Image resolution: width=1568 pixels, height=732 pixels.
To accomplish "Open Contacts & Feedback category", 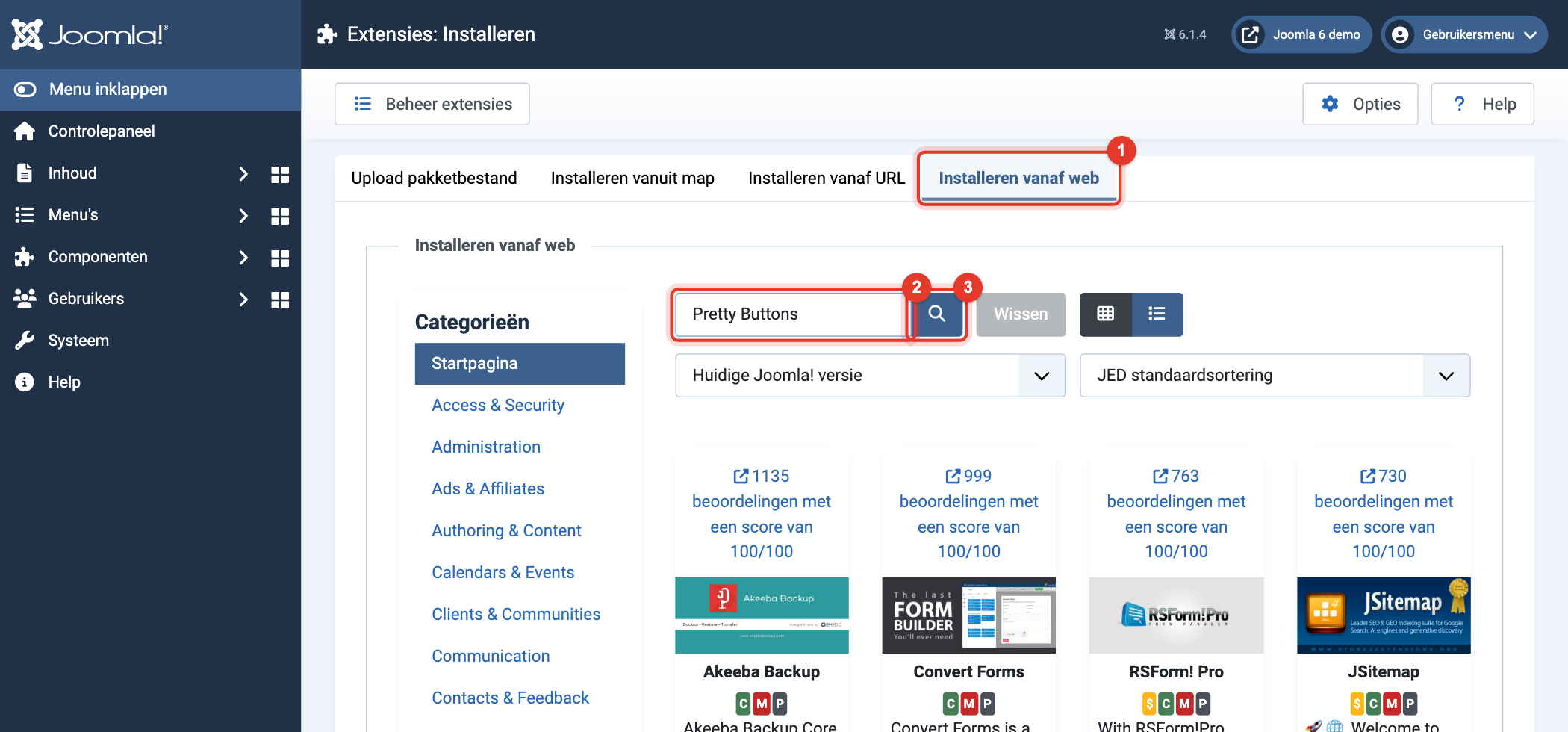I will coord(510,698).
